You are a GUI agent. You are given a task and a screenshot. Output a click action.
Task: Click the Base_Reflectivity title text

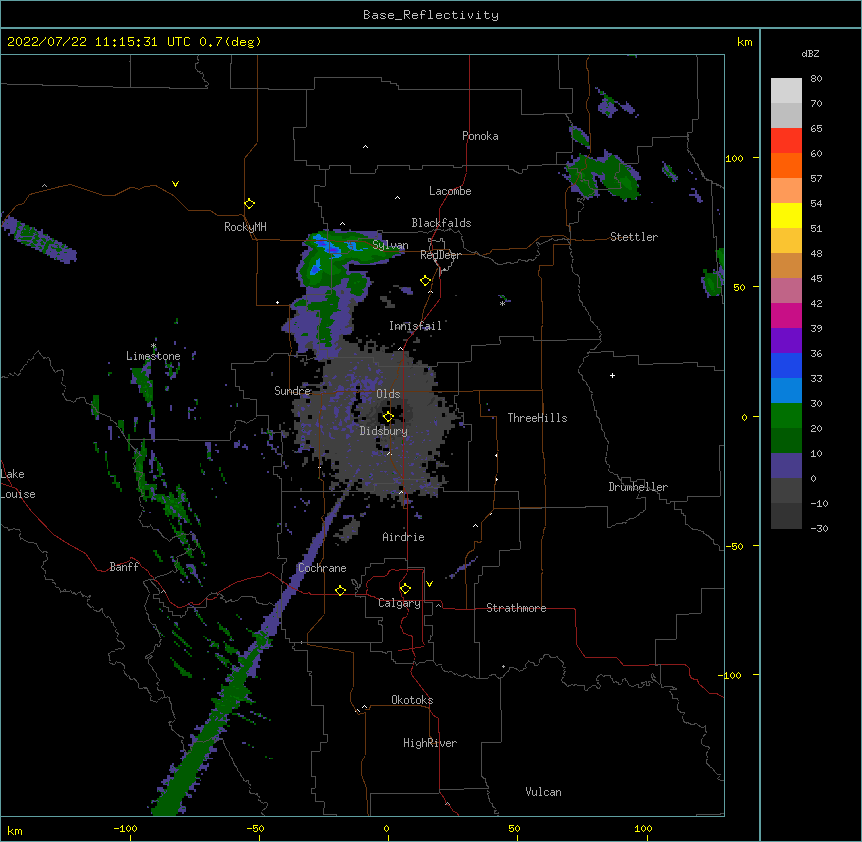tap(431, 15)
